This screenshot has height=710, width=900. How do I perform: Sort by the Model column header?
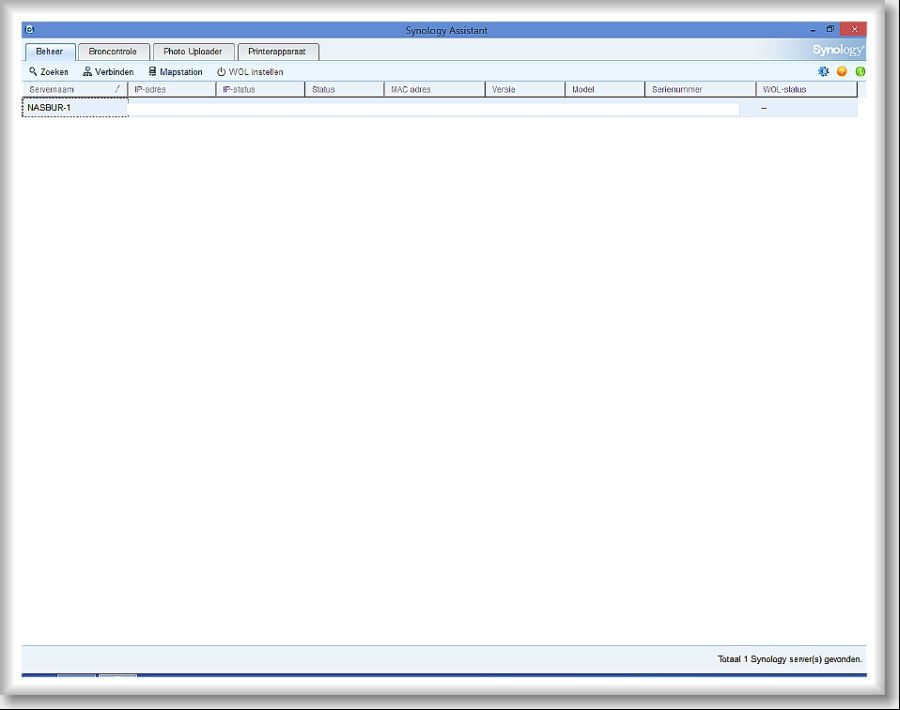click(x=605, y=90)
